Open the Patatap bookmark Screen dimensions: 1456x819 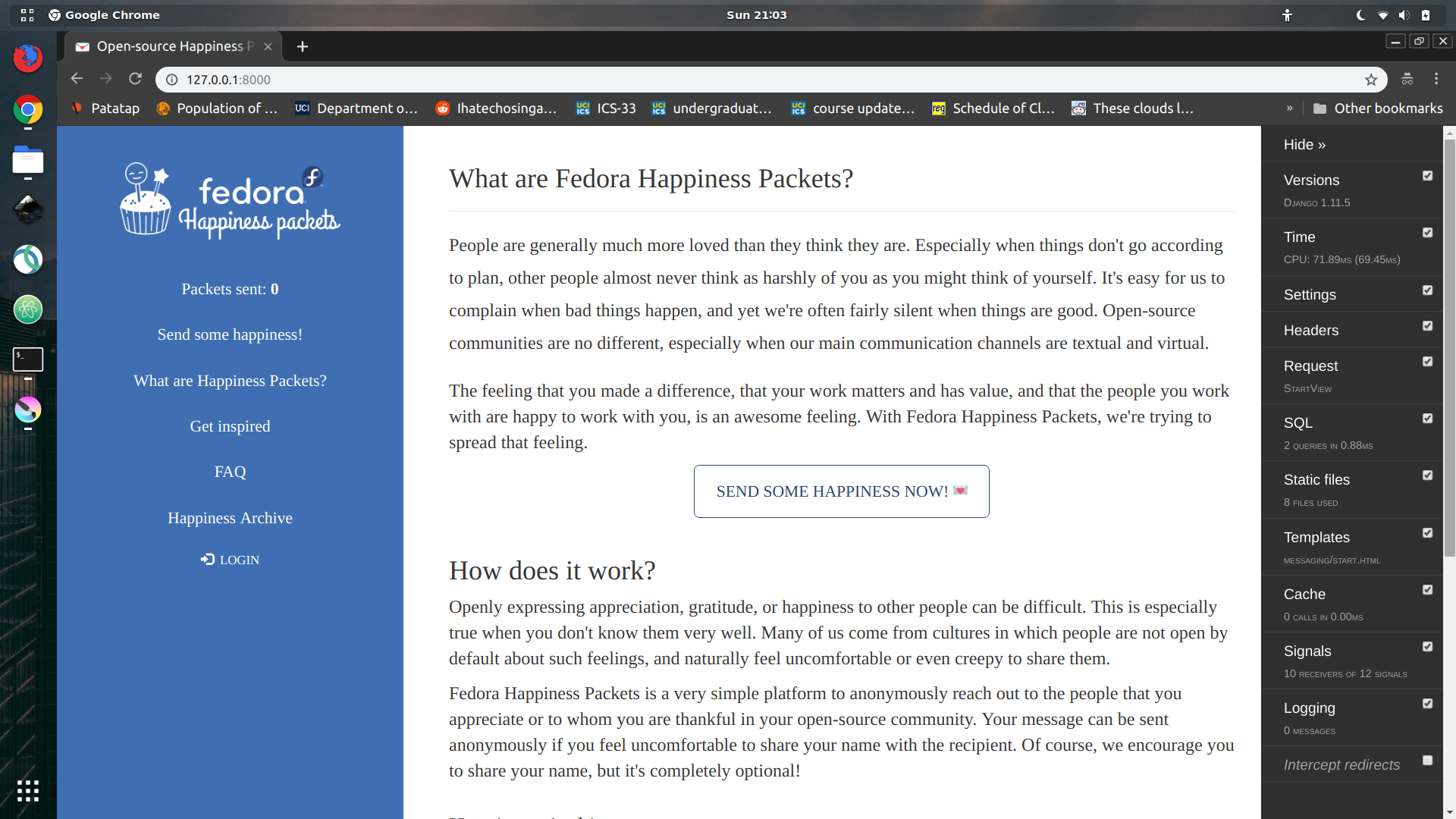(x=106, y=108)
